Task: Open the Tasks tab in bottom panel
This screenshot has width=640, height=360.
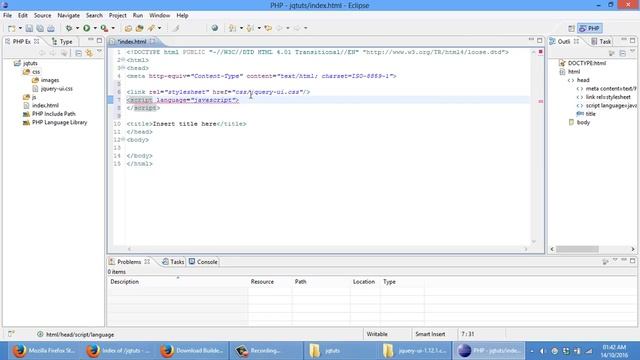Action: pyautogui.click(x=173, y=262)
